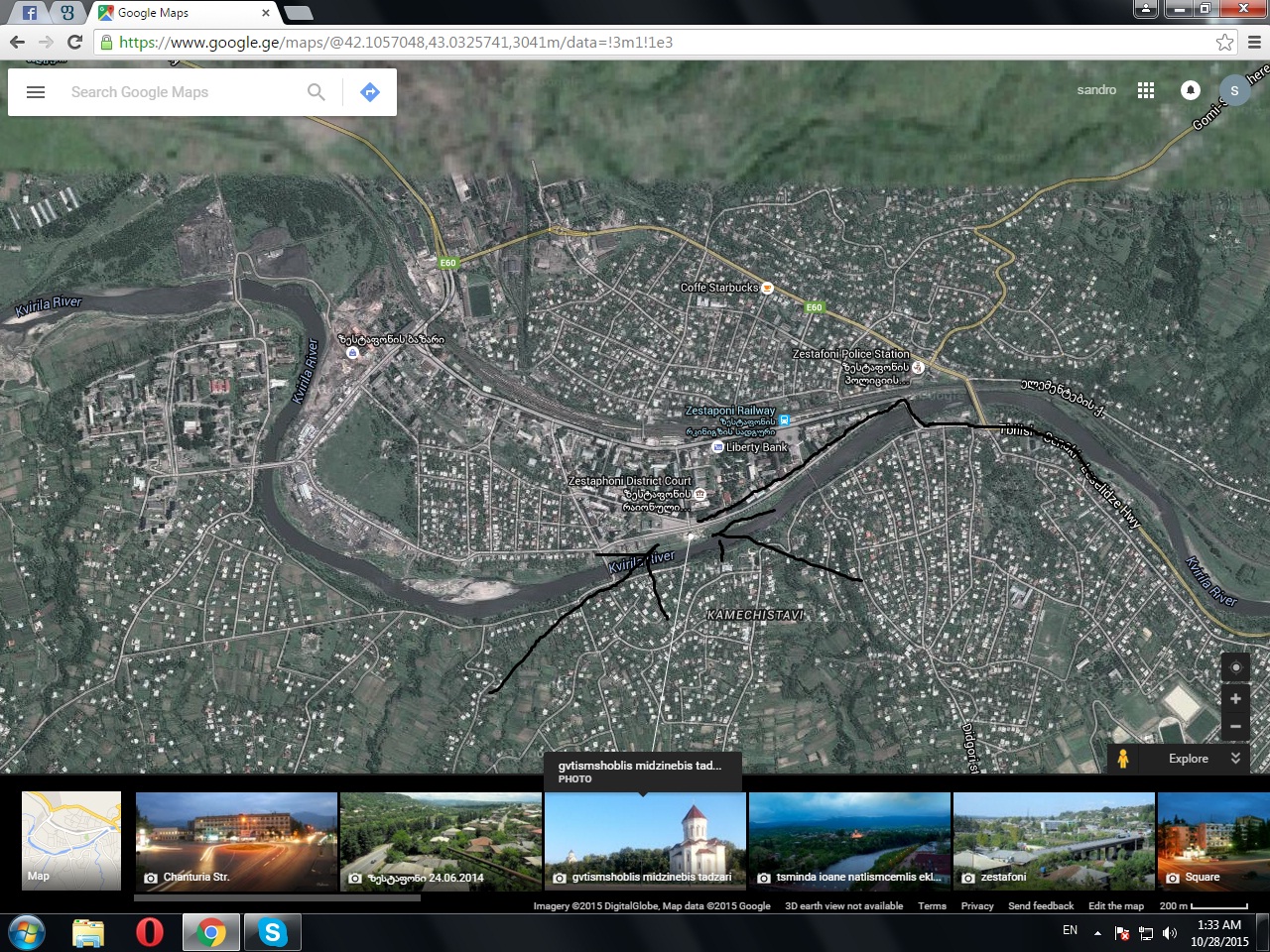Open the network tray icon
Viewport: 1270px width, 952px height.
coord(1146,933)
